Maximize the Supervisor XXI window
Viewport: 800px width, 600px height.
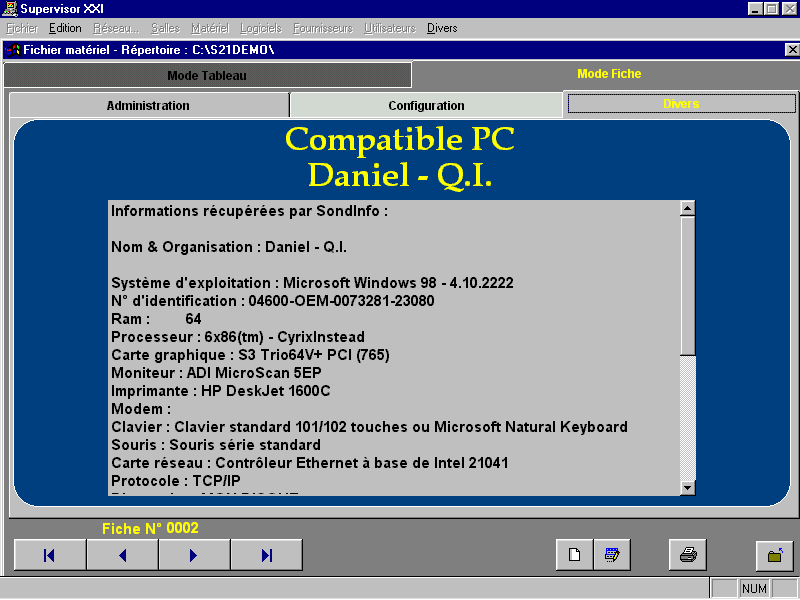772,9
